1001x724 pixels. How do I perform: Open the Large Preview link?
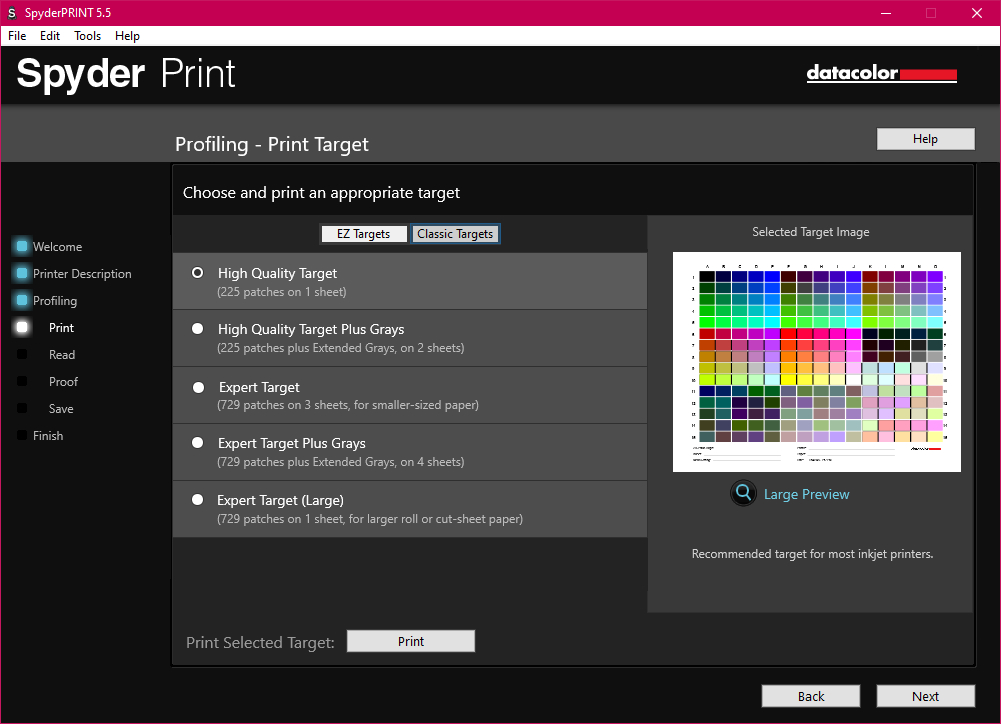pyautogui.click(x=806, y=494)
